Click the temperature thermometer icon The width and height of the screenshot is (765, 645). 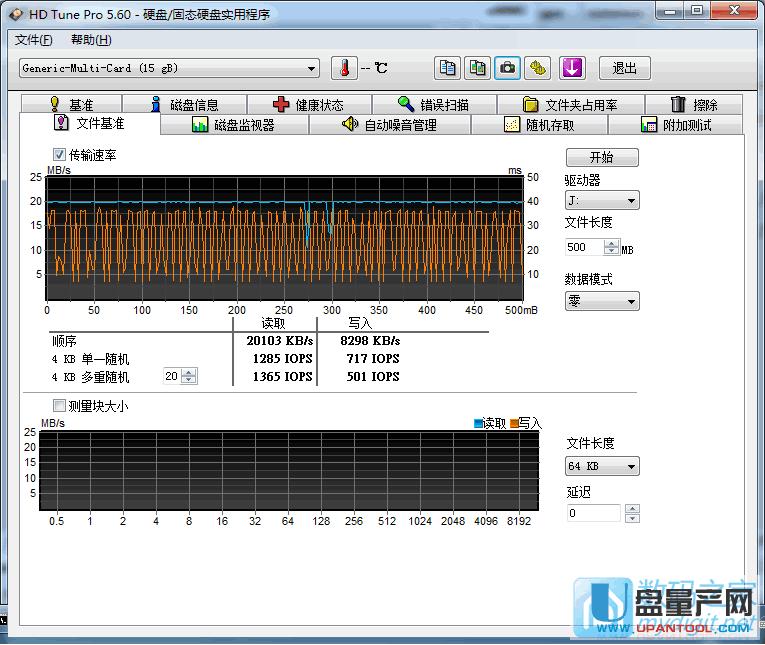344,68
